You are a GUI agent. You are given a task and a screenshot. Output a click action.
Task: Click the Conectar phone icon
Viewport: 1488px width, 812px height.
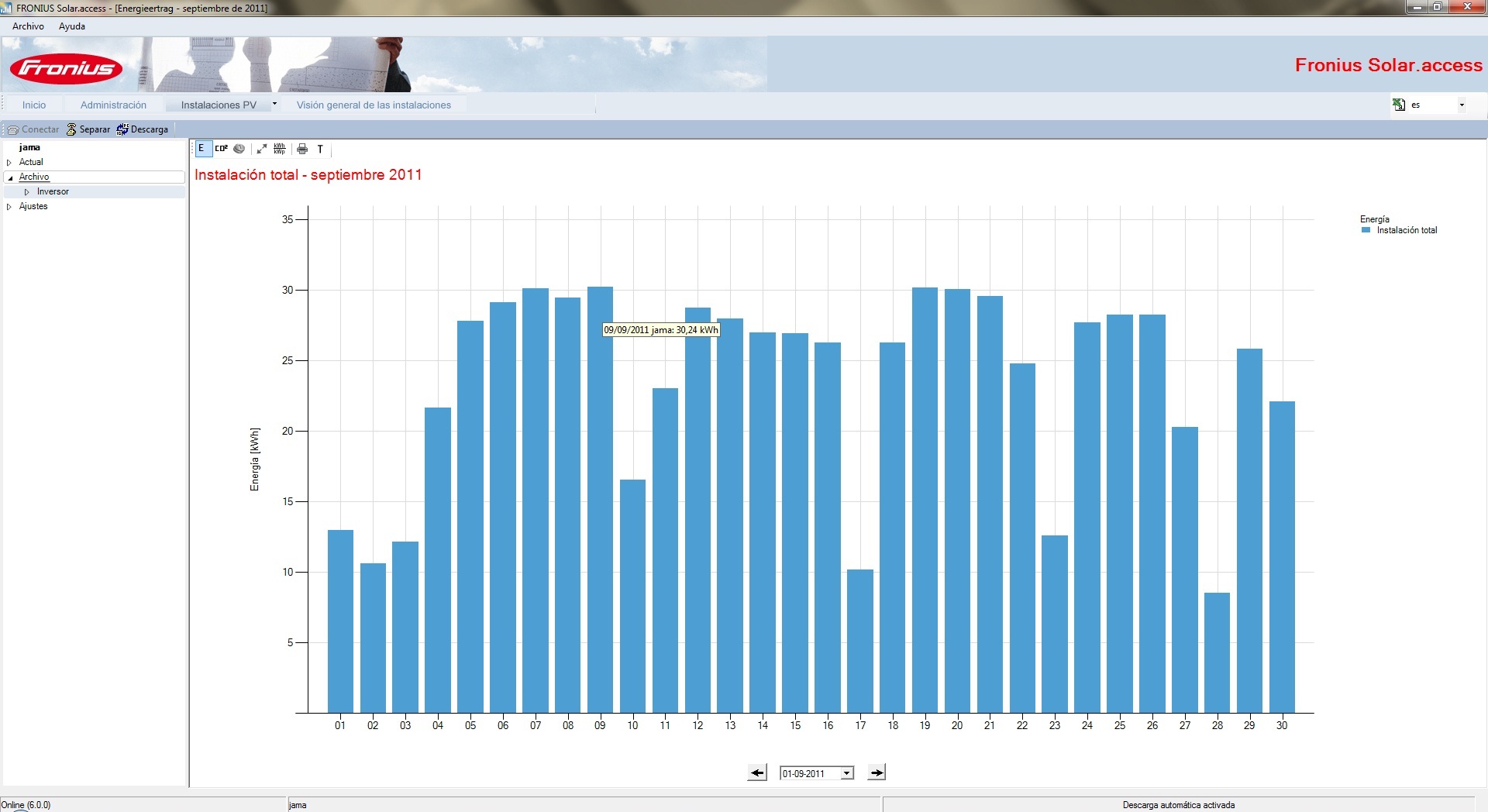(13, 129)
